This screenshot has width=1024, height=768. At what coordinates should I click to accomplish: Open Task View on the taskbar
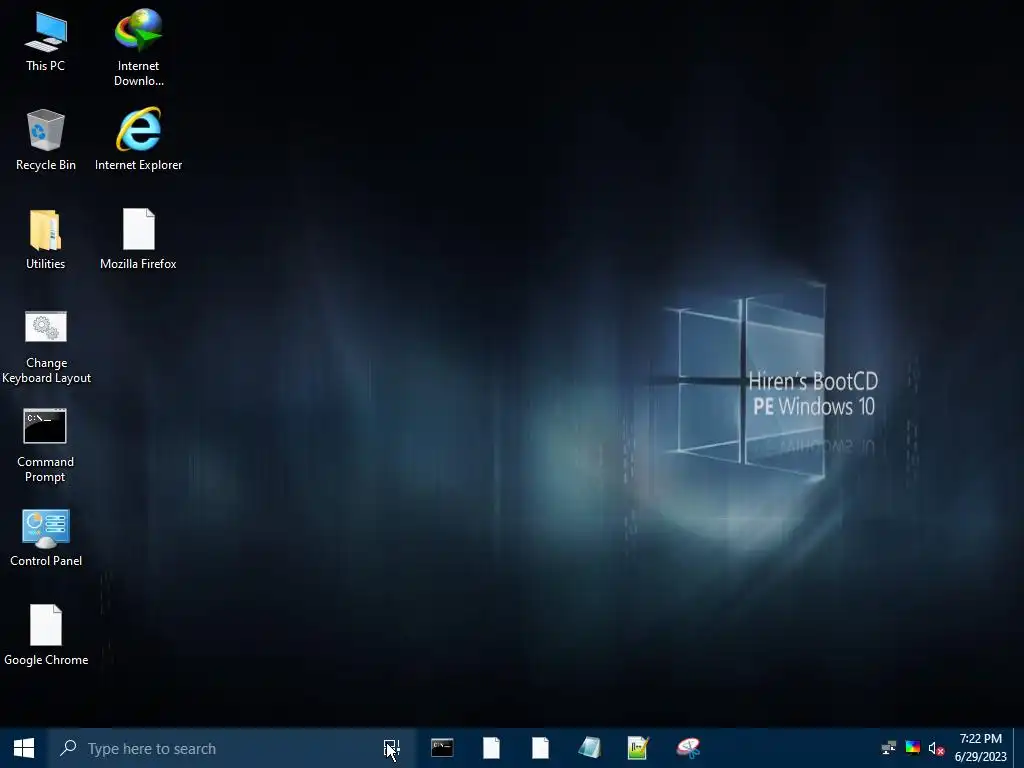coord(392,748)
